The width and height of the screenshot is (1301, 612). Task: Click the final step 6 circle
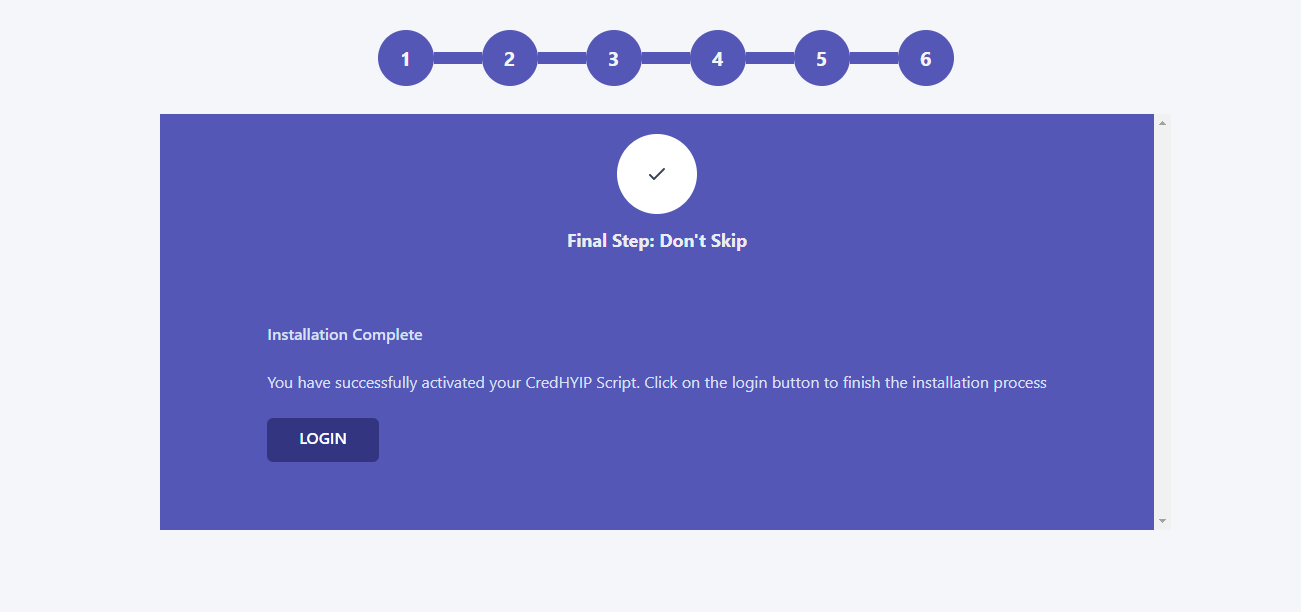tap(926, 58)
